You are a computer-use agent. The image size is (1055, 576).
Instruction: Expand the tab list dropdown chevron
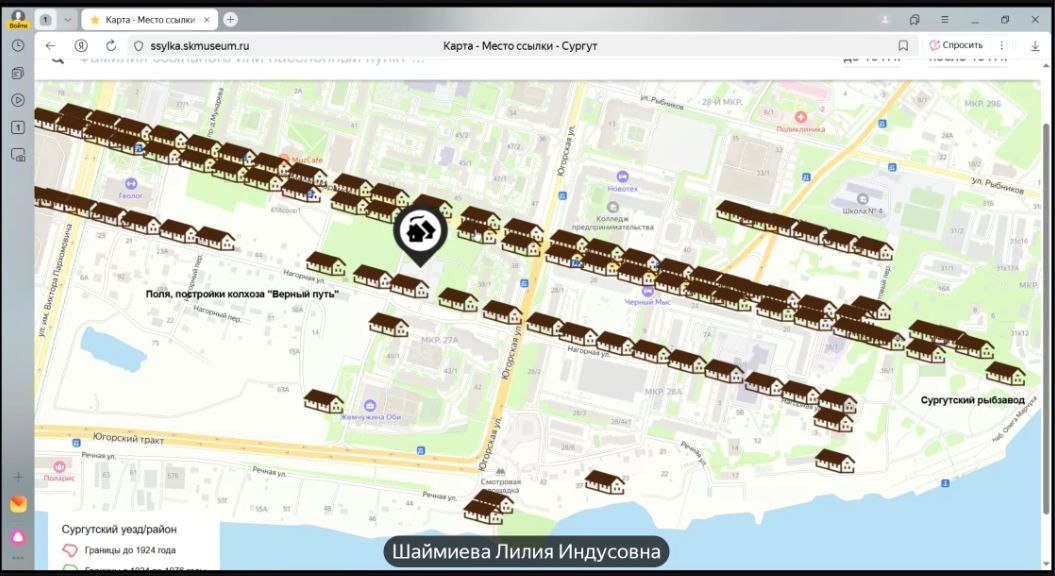coord(67,19)
